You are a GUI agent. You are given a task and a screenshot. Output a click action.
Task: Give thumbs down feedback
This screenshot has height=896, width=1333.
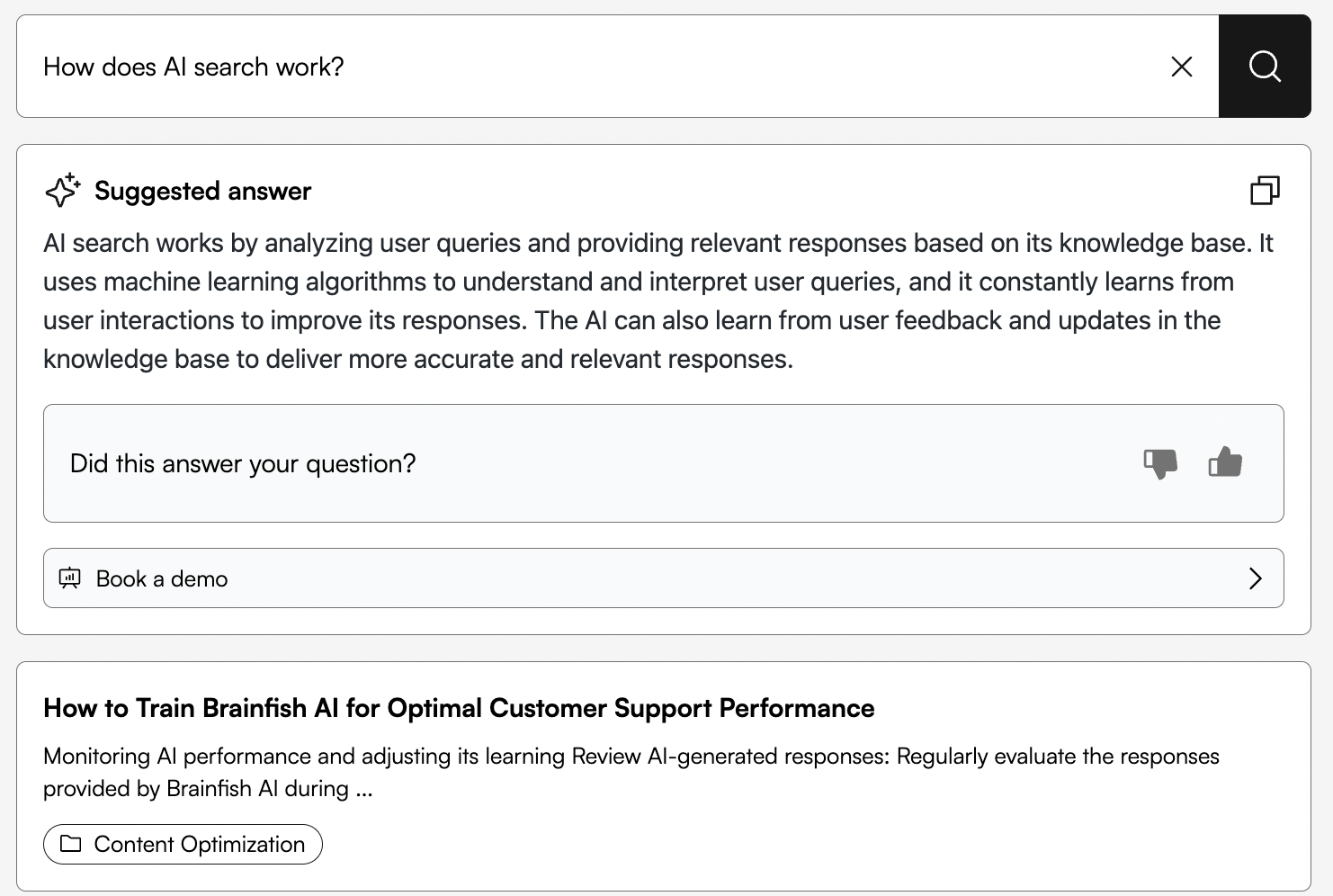click(x=1160, y=463)
